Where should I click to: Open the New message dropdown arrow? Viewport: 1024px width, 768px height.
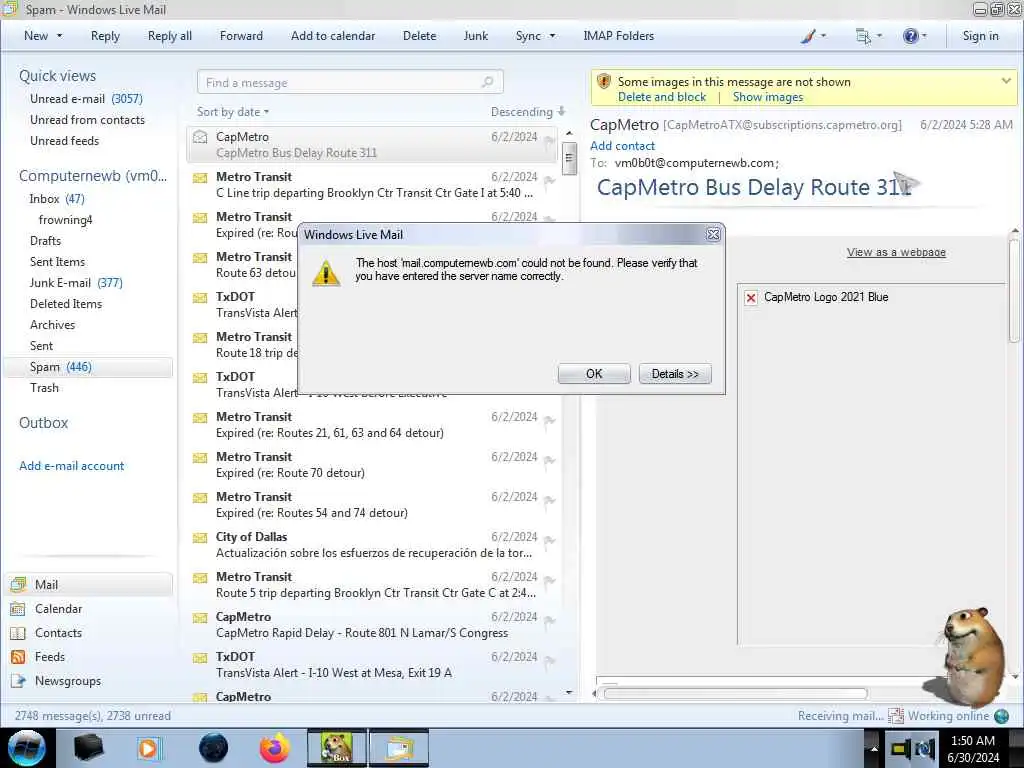tap(59, 36)
